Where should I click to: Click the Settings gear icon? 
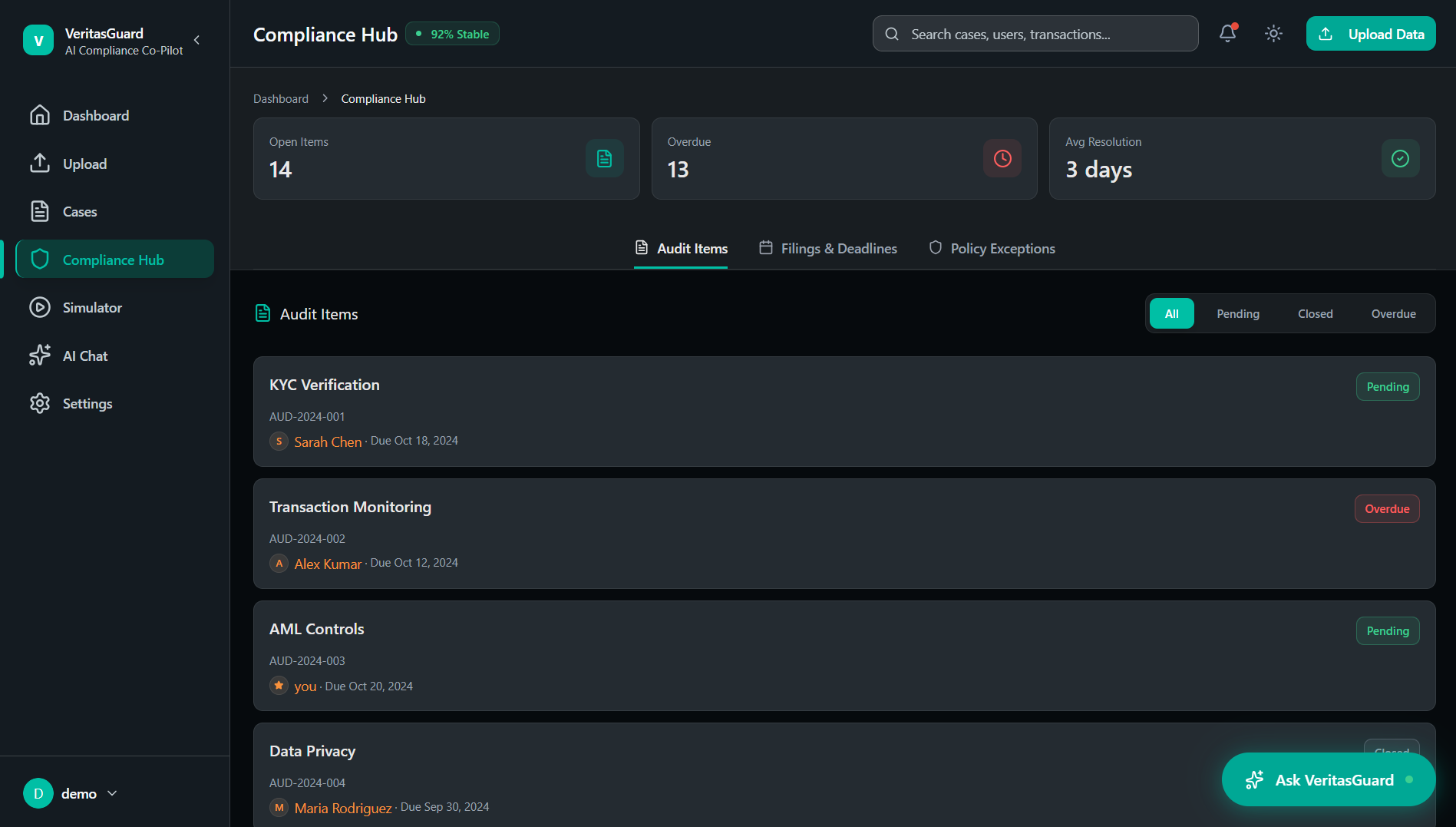pyautogui.click(x=40, y=403)
